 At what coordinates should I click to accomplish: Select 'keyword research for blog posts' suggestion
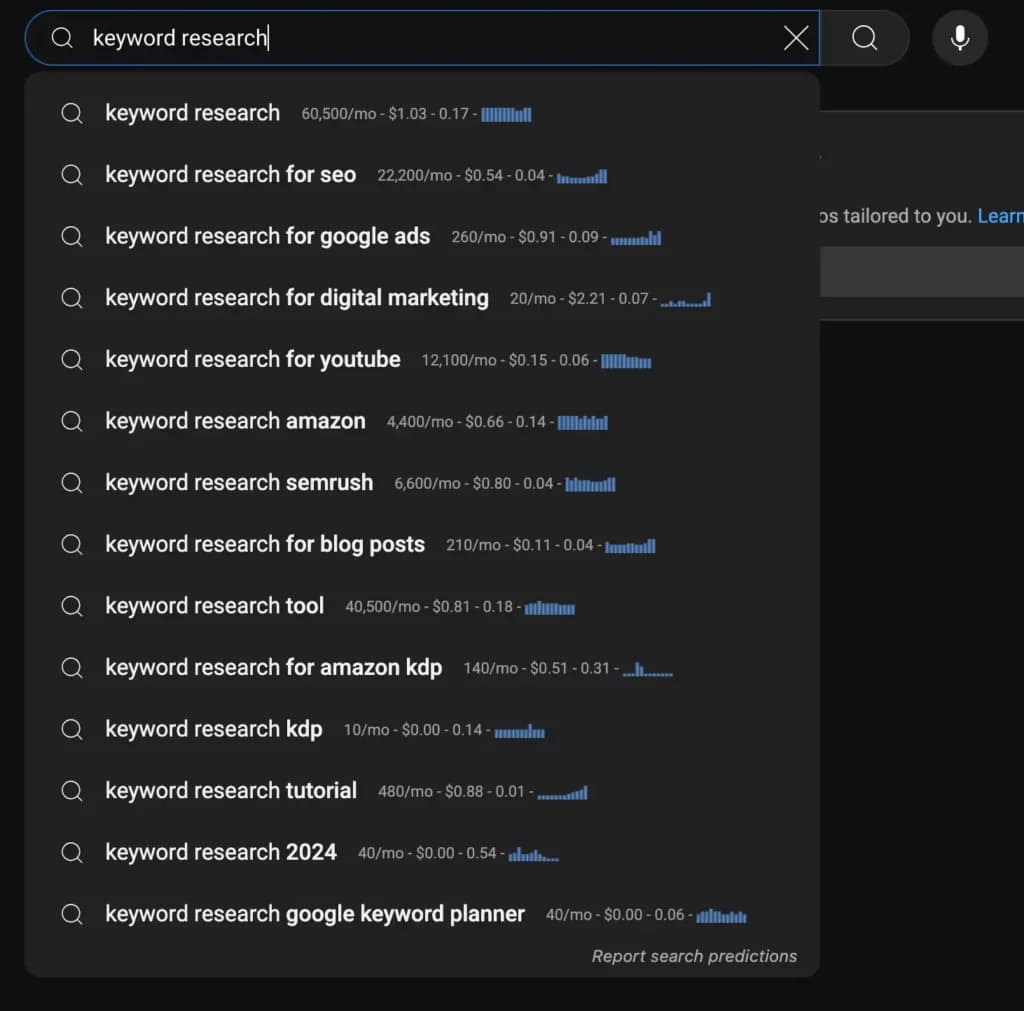[264, 545]
